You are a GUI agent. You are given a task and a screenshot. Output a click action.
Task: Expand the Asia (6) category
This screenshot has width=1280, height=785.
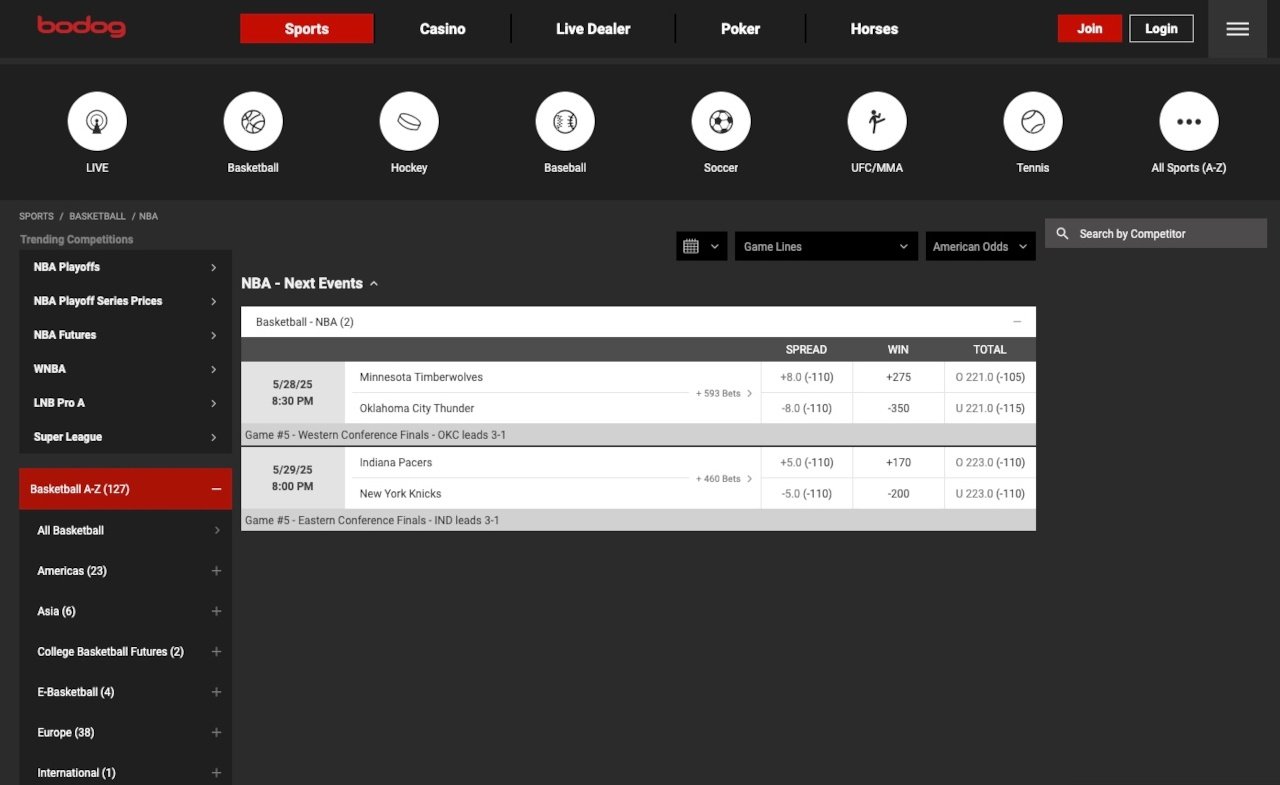click(x=216, y=611)
